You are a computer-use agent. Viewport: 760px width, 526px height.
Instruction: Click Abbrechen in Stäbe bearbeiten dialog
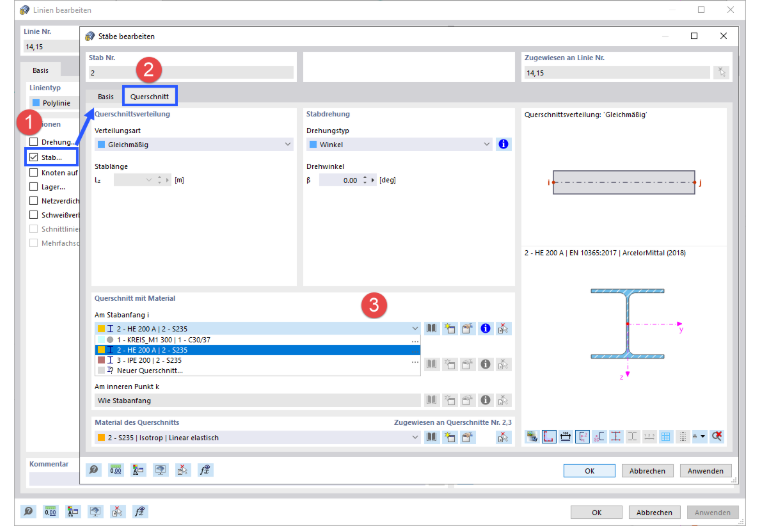pos(647,471)
